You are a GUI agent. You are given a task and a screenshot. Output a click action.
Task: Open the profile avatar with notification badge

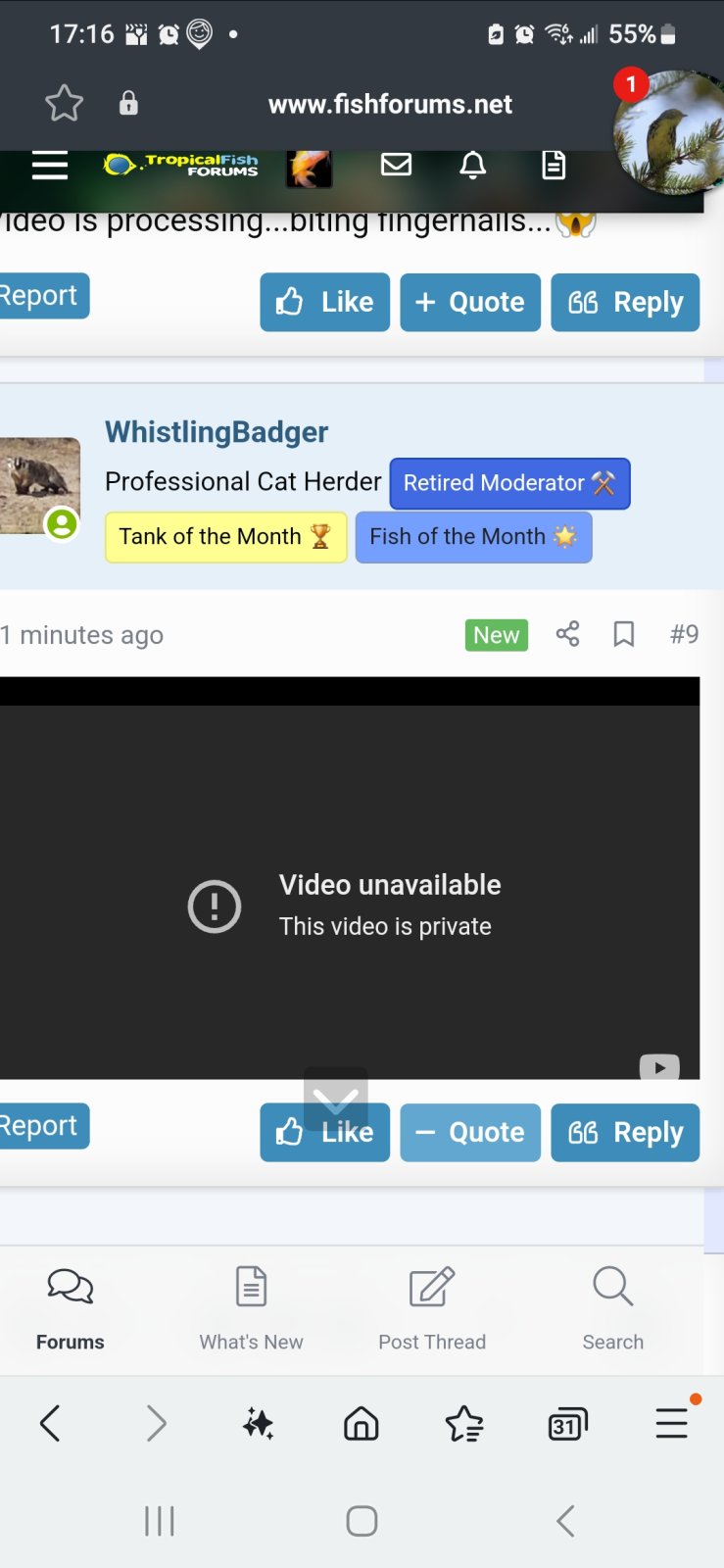point(668,130)
